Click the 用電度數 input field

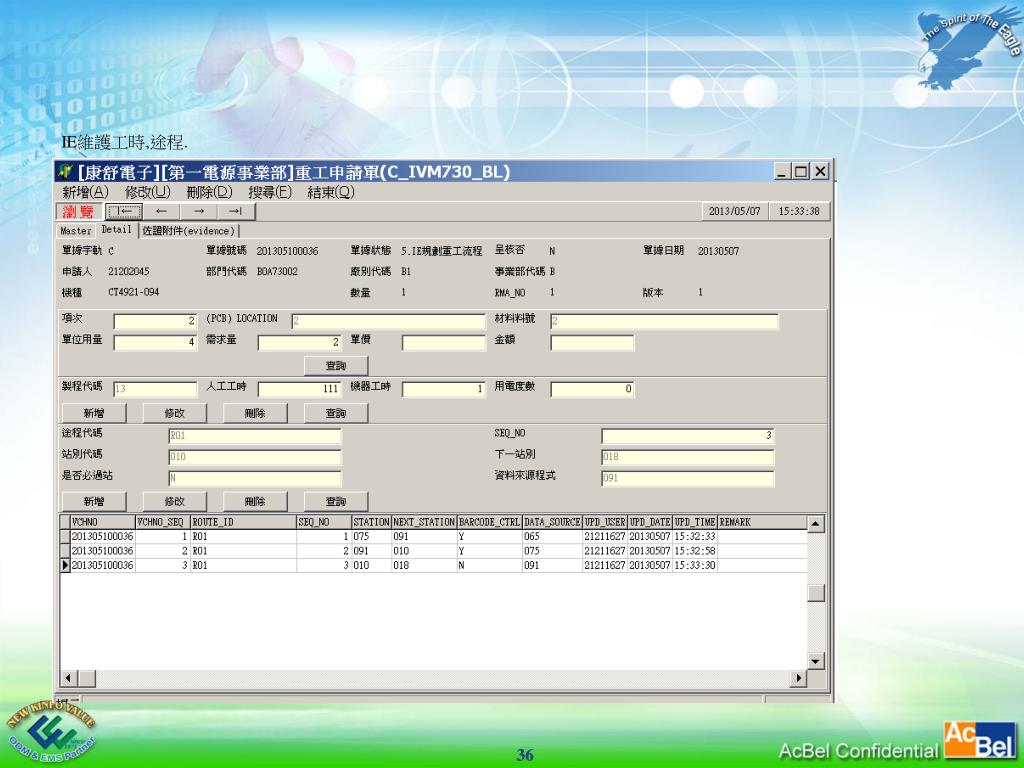pyautogui.click(x=592, y=389)
